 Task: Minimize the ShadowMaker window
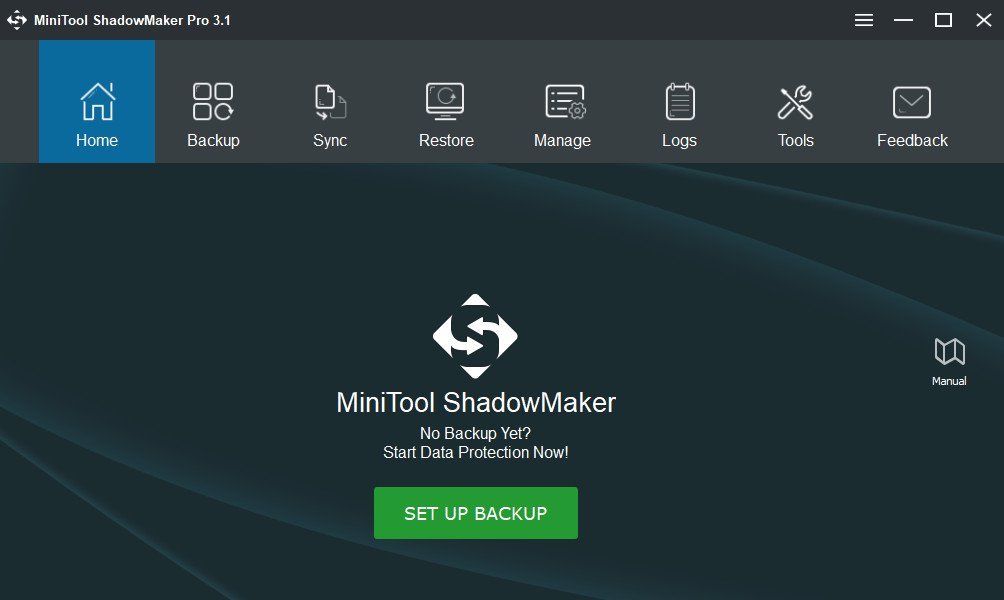click(x=903, y=20)
